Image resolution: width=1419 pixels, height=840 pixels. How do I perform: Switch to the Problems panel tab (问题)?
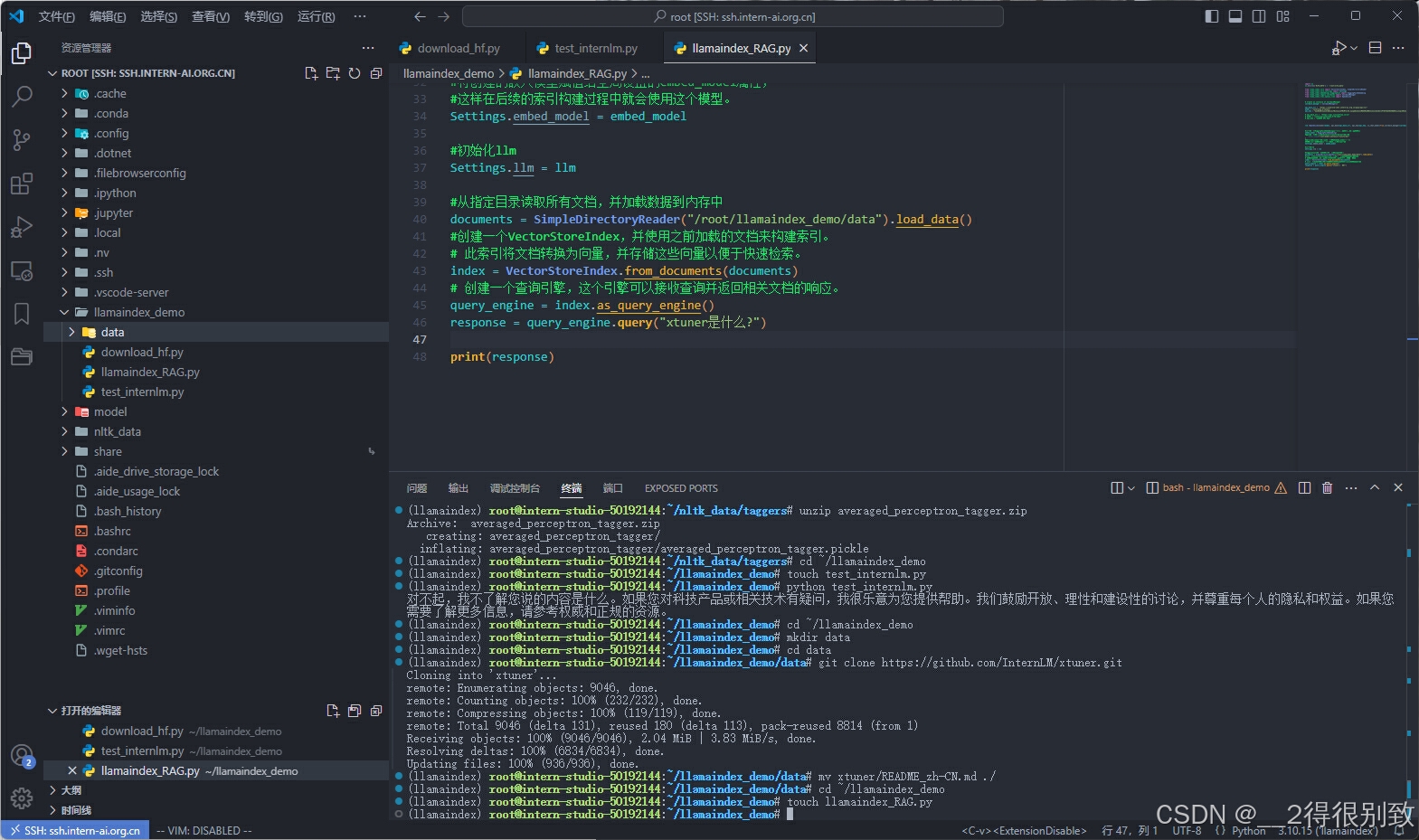pyautogui.click(x=417, y=488)
